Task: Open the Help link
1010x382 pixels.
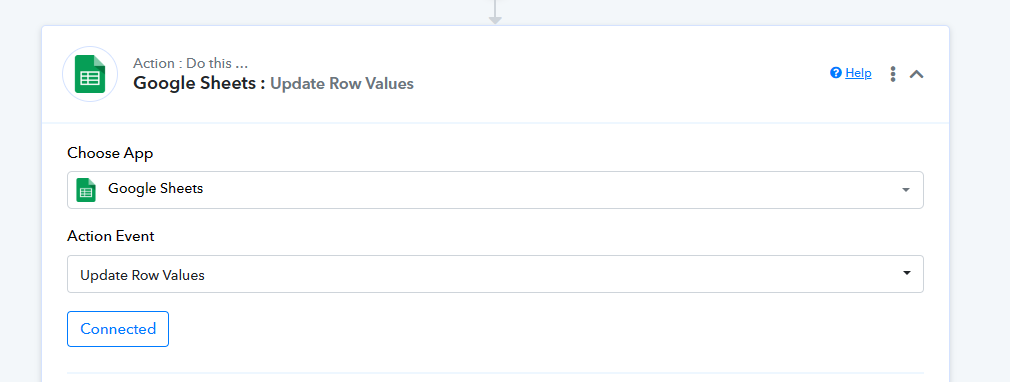Action: [858, 73]
